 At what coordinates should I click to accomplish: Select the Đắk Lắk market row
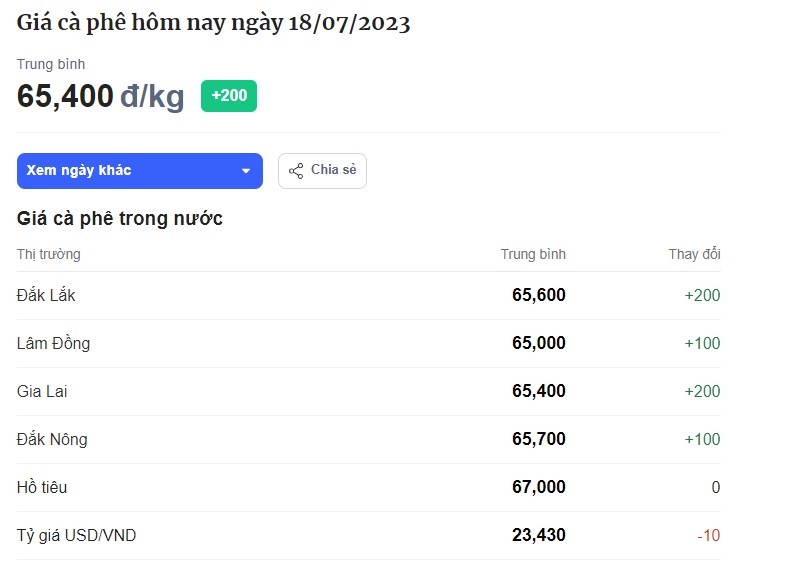(369, 295)
